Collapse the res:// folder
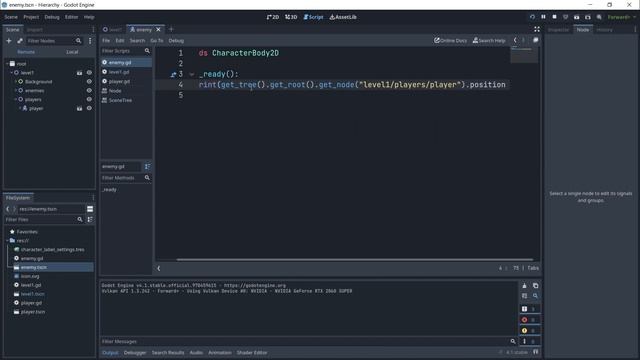This screenshot has width=640, height=360. (x=7, y=241)
